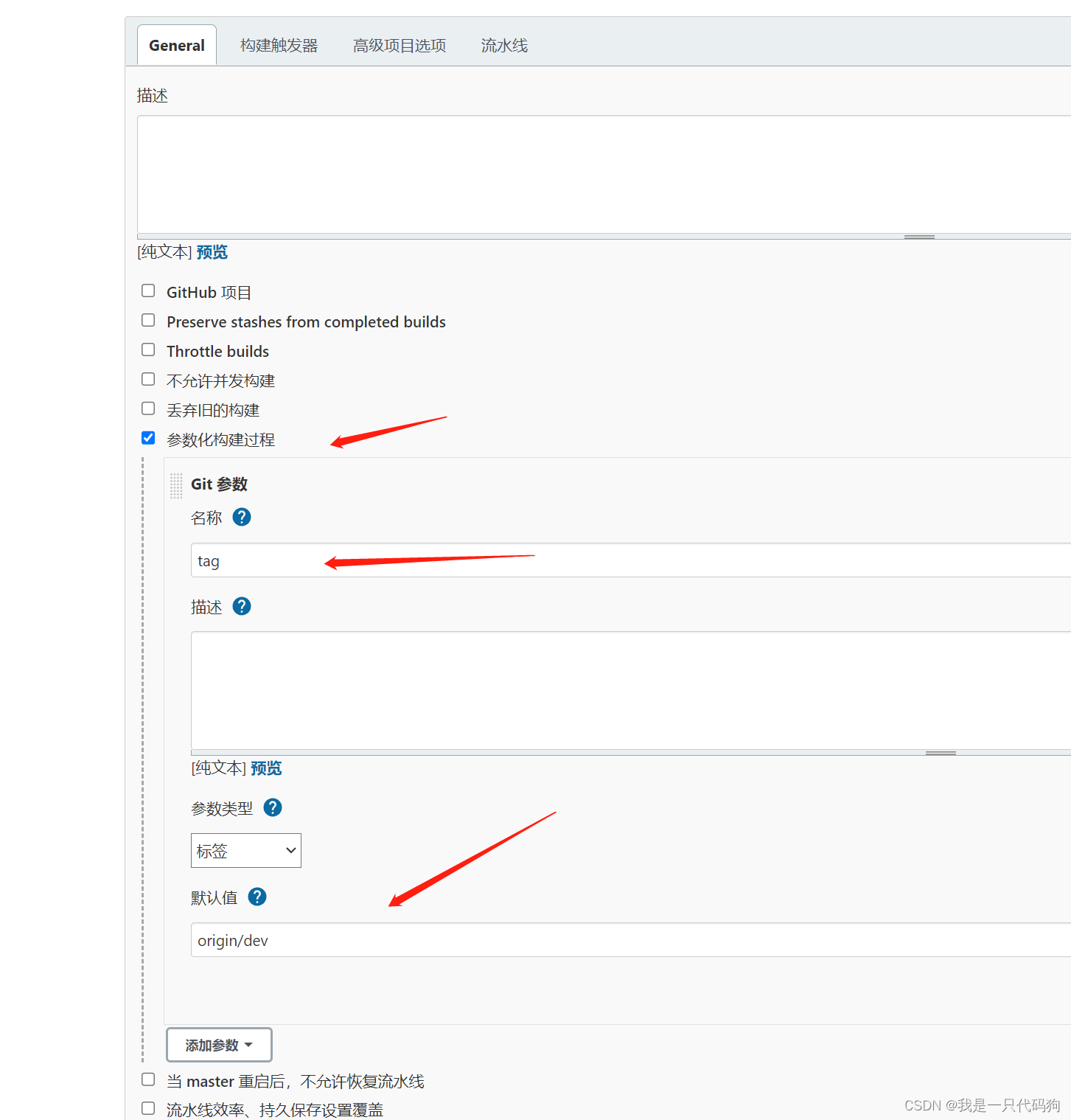The image size is (1071, 1120).
Task: Uncheck the 参数化构建过程 option
Action: point(148,437)
